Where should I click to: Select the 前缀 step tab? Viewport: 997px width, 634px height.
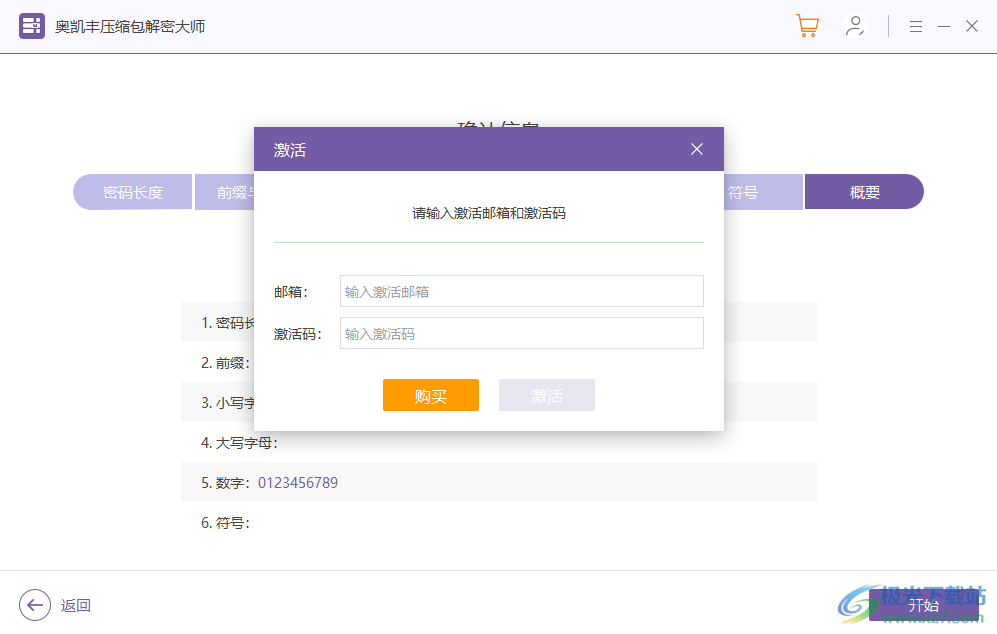point(224,192)
